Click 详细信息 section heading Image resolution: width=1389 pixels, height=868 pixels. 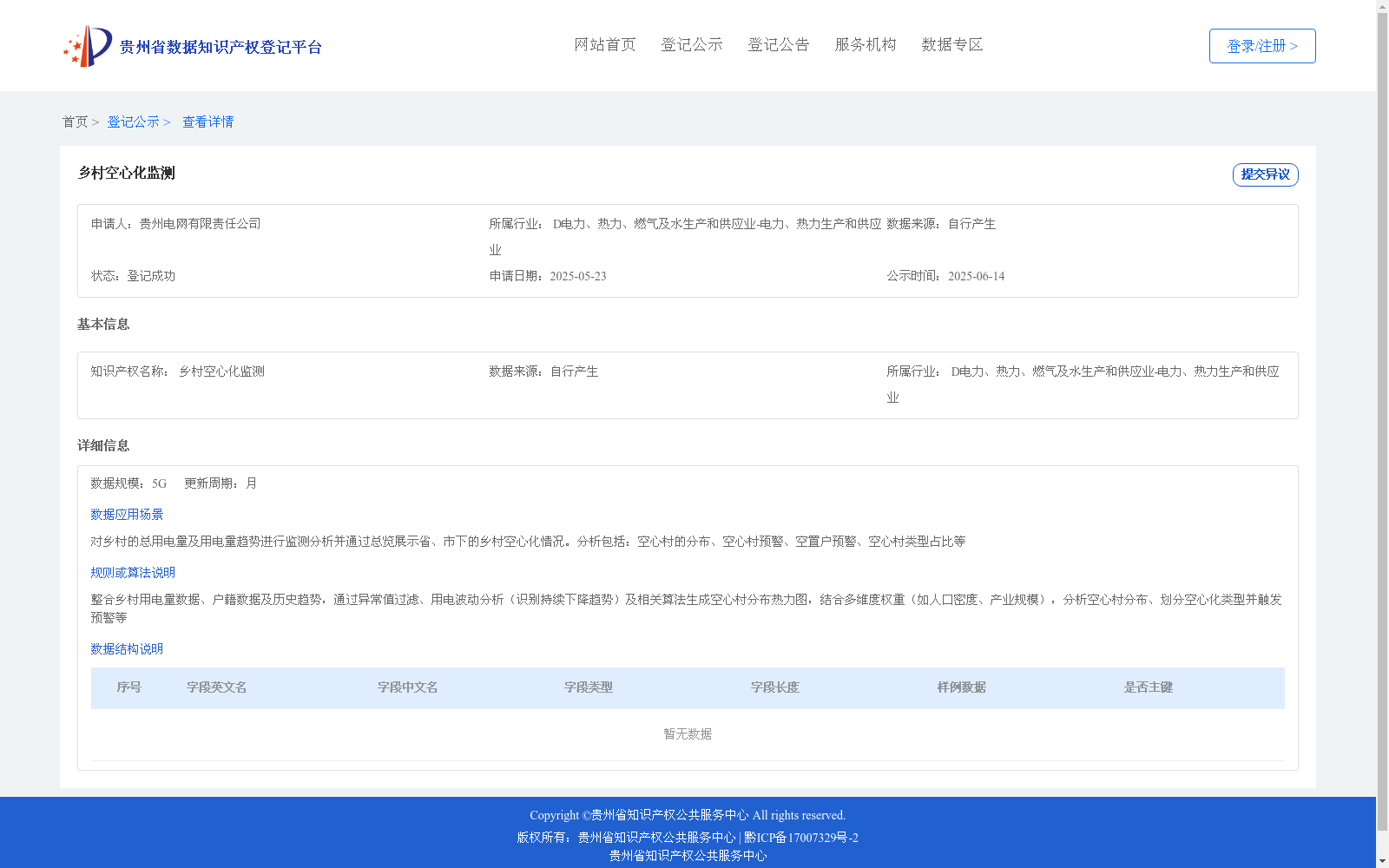point(103,445)
